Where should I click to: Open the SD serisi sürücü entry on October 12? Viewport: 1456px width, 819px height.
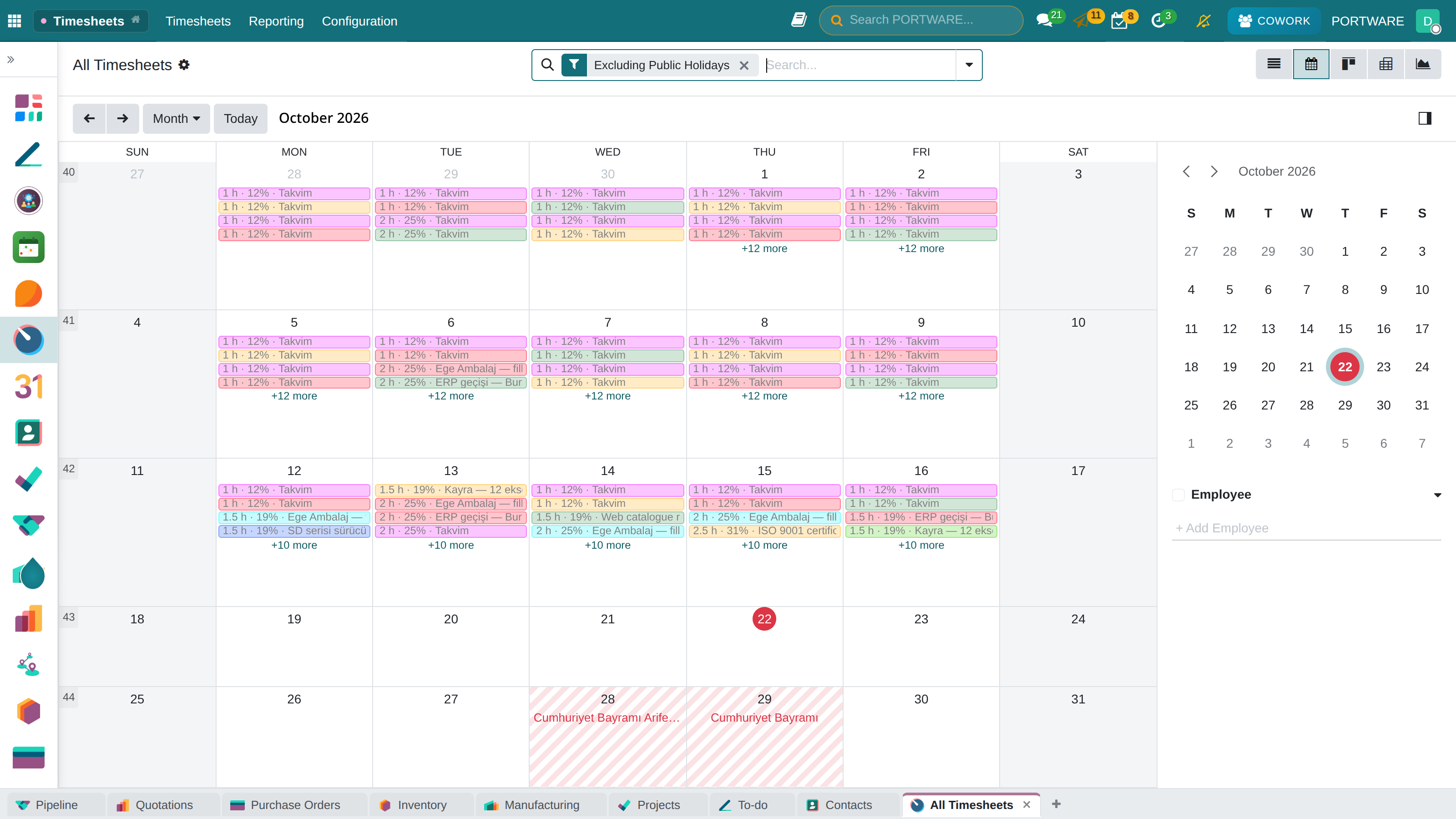pyautogui.click(x=294, y=531)
